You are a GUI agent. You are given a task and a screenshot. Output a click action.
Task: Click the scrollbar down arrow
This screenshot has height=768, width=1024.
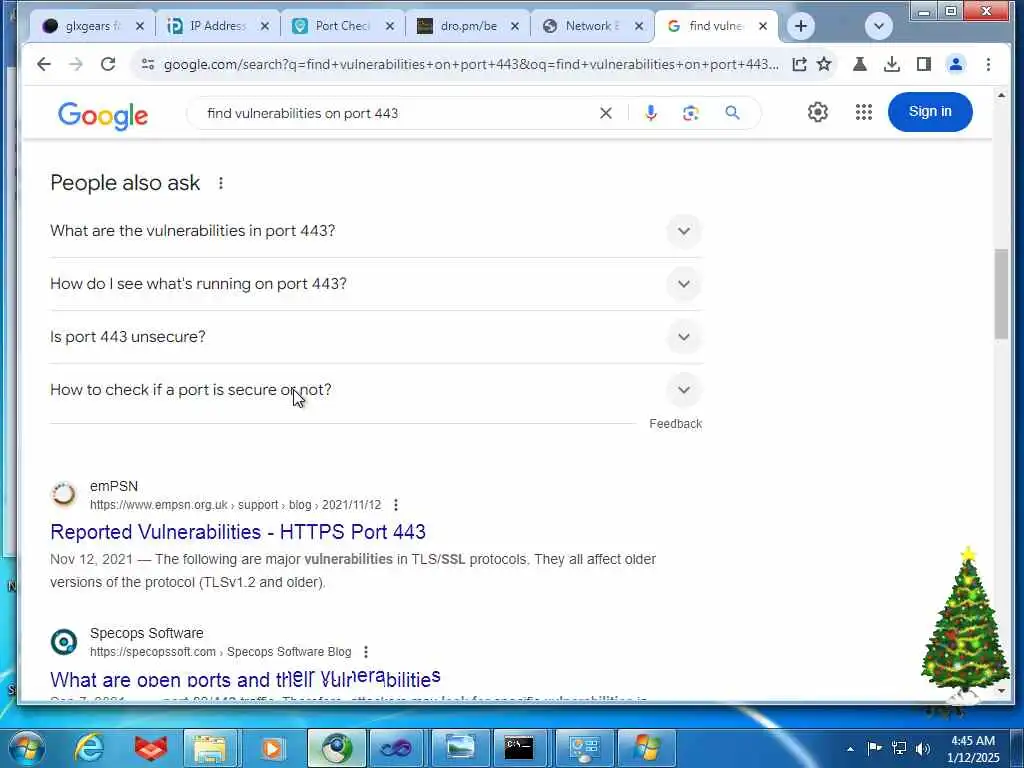tap(1001, 690)
